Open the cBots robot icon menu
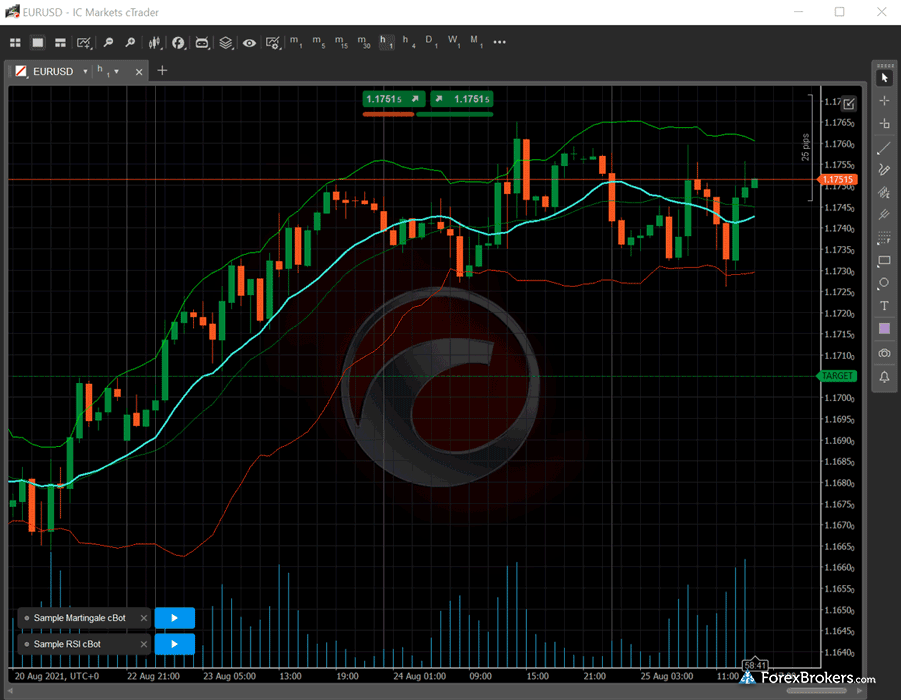 click(202, 43)
